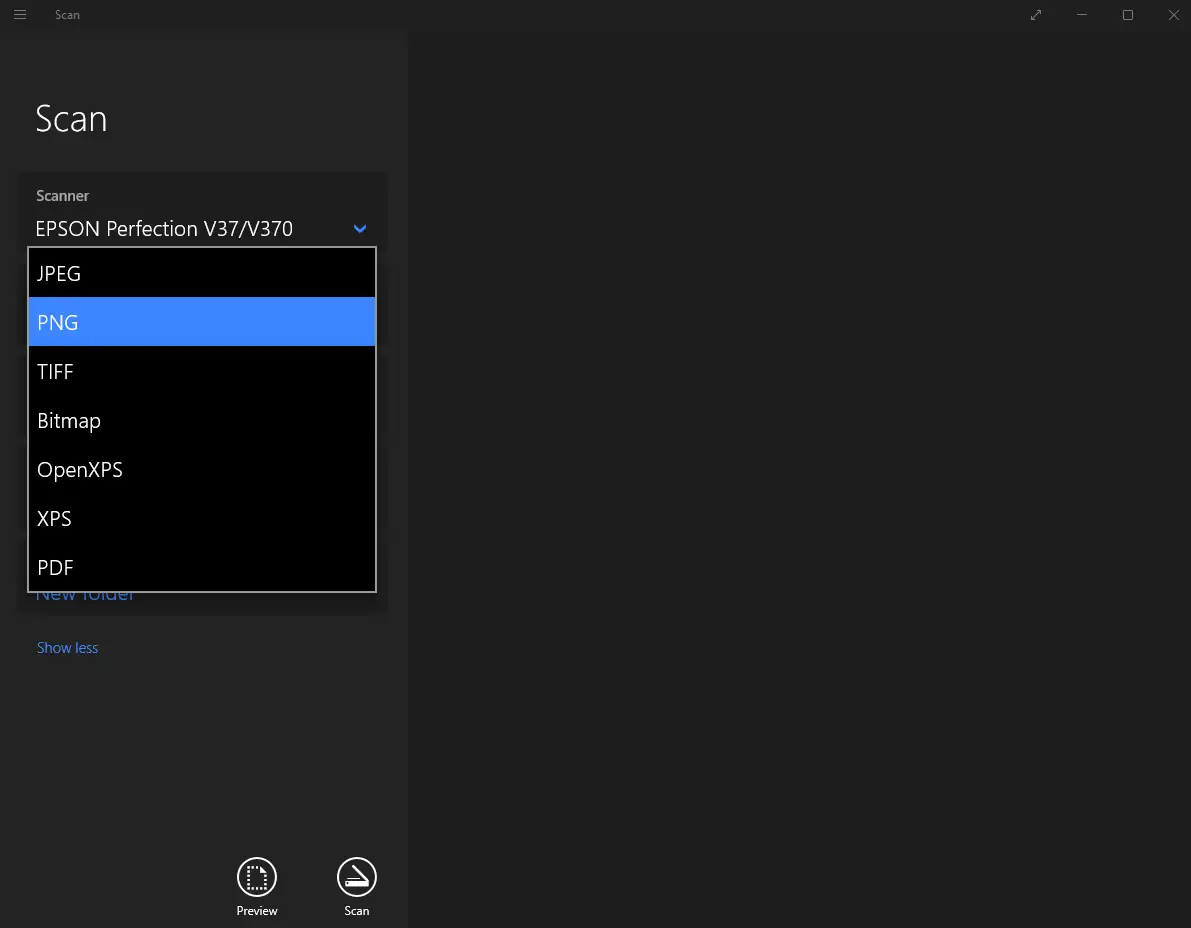
Task: Select TIFF from the file type list
Action: pyautogui.click(x=201, y=371)
